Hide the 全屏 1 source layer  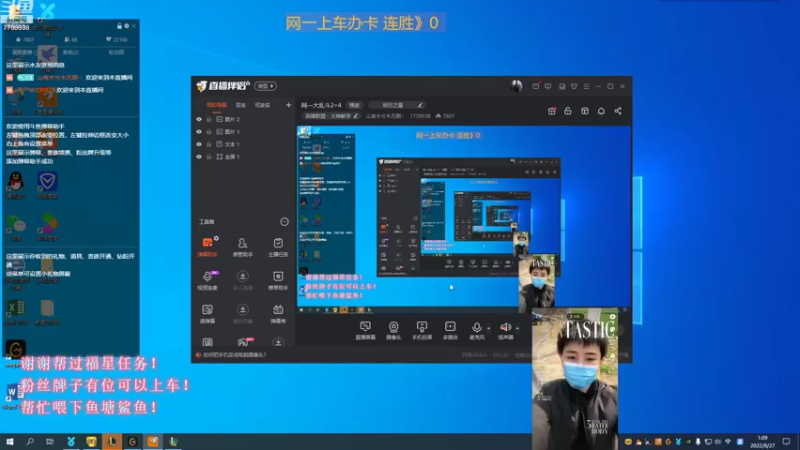(x=199, y=157)
